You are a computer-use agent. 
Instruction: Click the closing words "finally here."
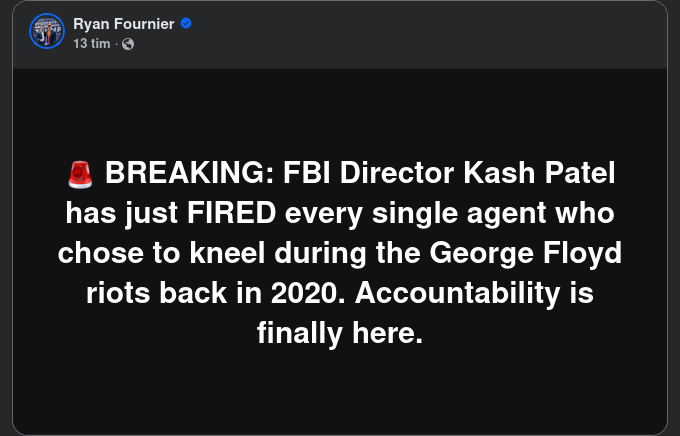point(340,333)
